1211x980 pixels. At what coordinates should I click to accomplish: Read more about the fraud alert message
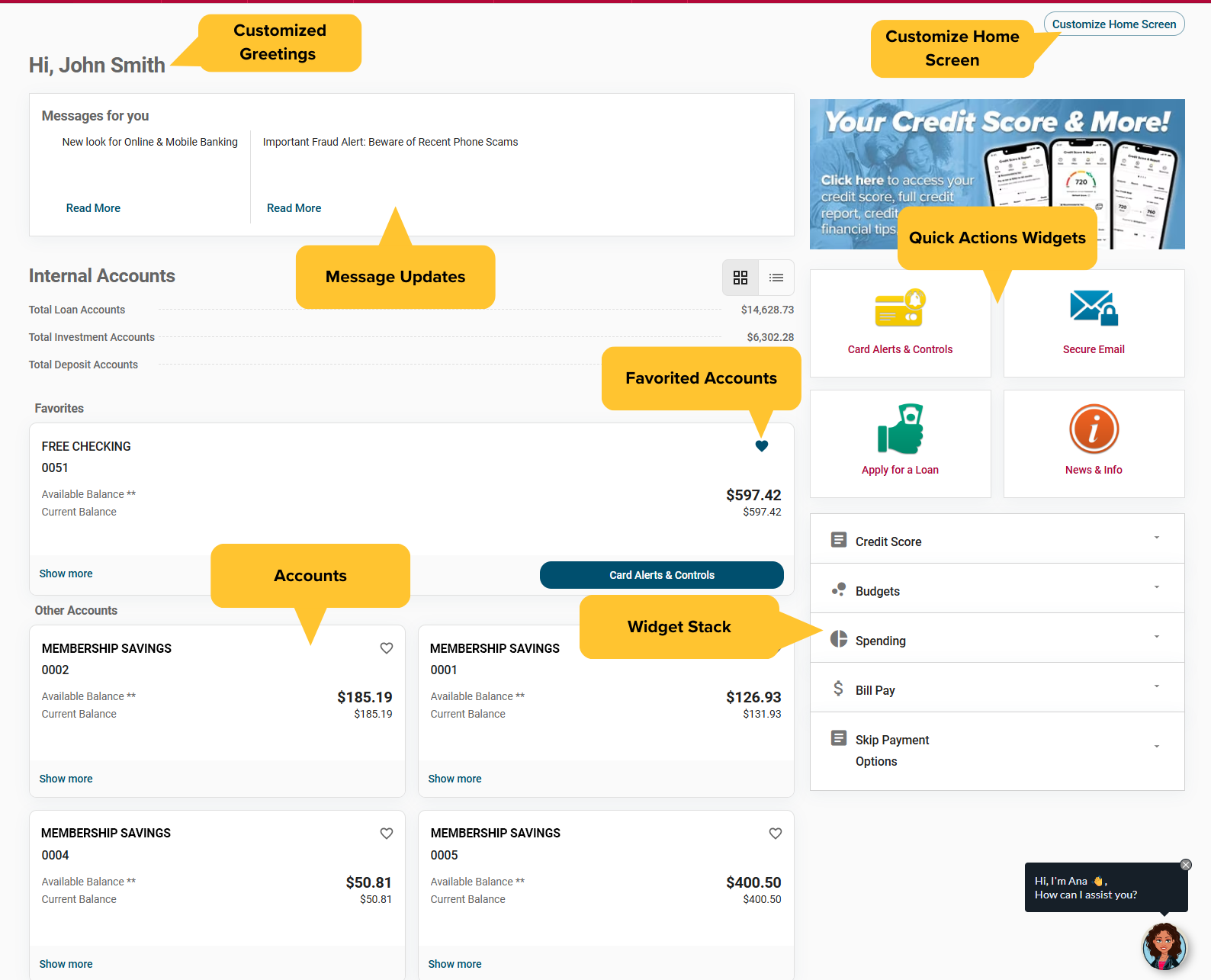click(x=294, y=208)
